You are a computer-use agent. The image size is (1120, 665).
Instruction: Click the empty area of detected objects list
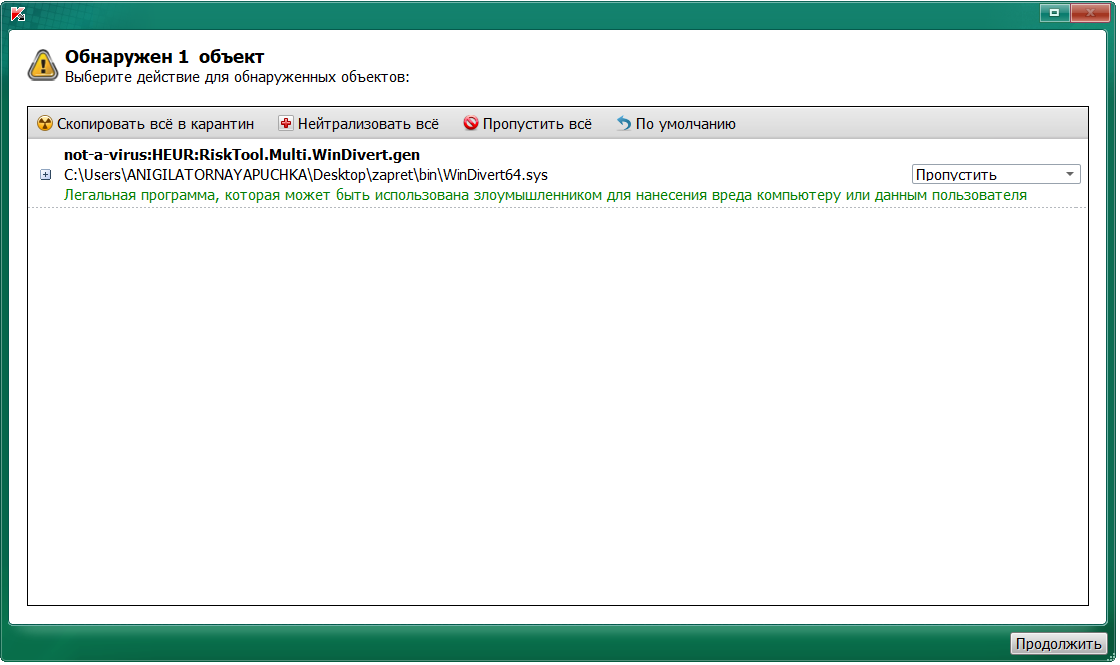tap(558, 407)
